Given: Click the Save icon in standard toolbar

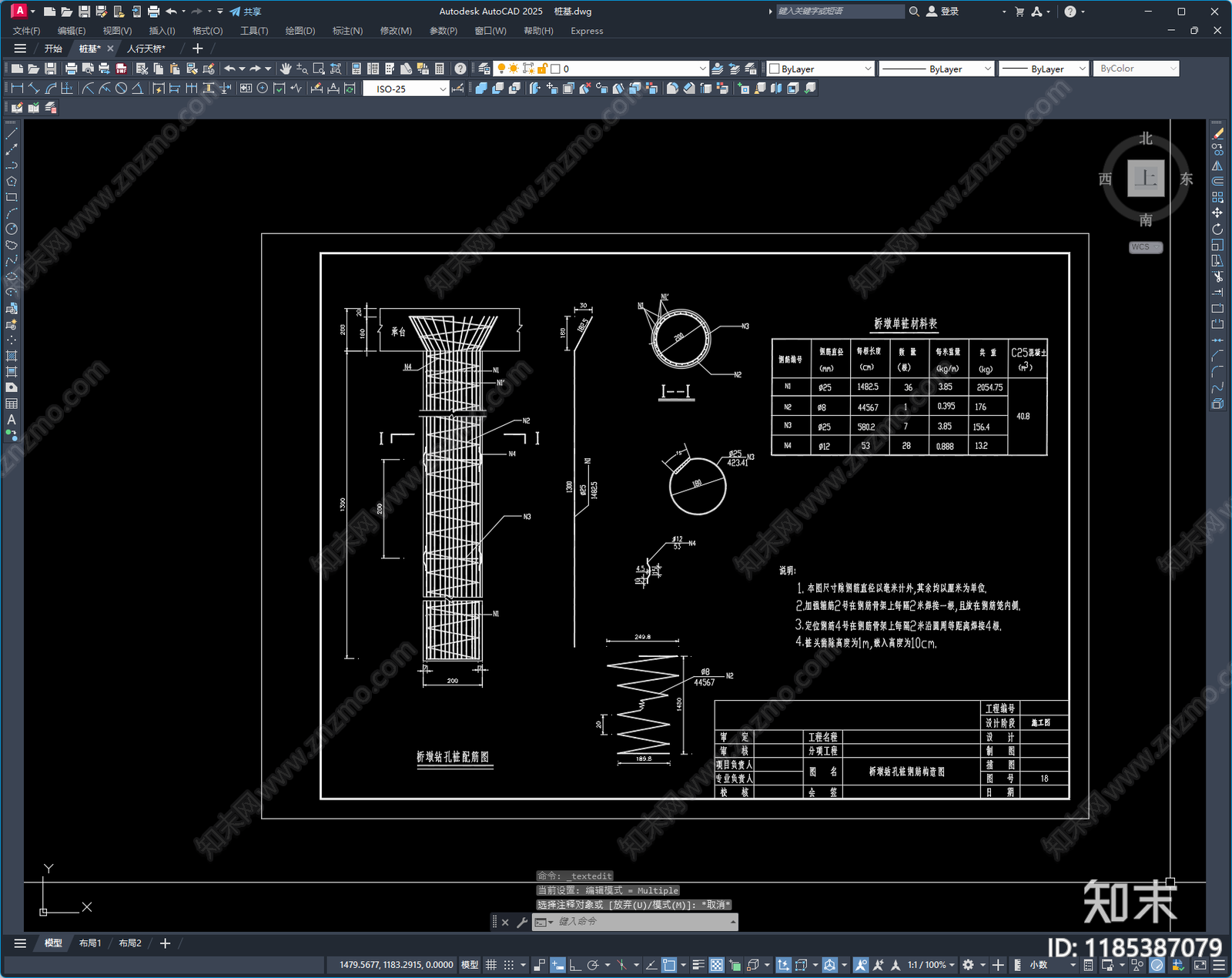Looking at the screenshot, I should [x=50, y=69].
